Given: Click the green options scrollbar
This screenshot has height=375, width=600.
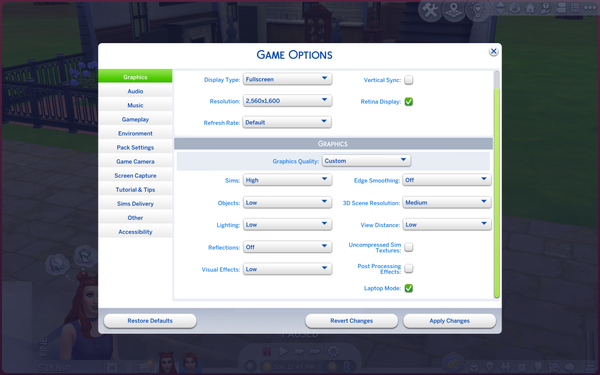Looking at the screenshot, I should 497,193.
